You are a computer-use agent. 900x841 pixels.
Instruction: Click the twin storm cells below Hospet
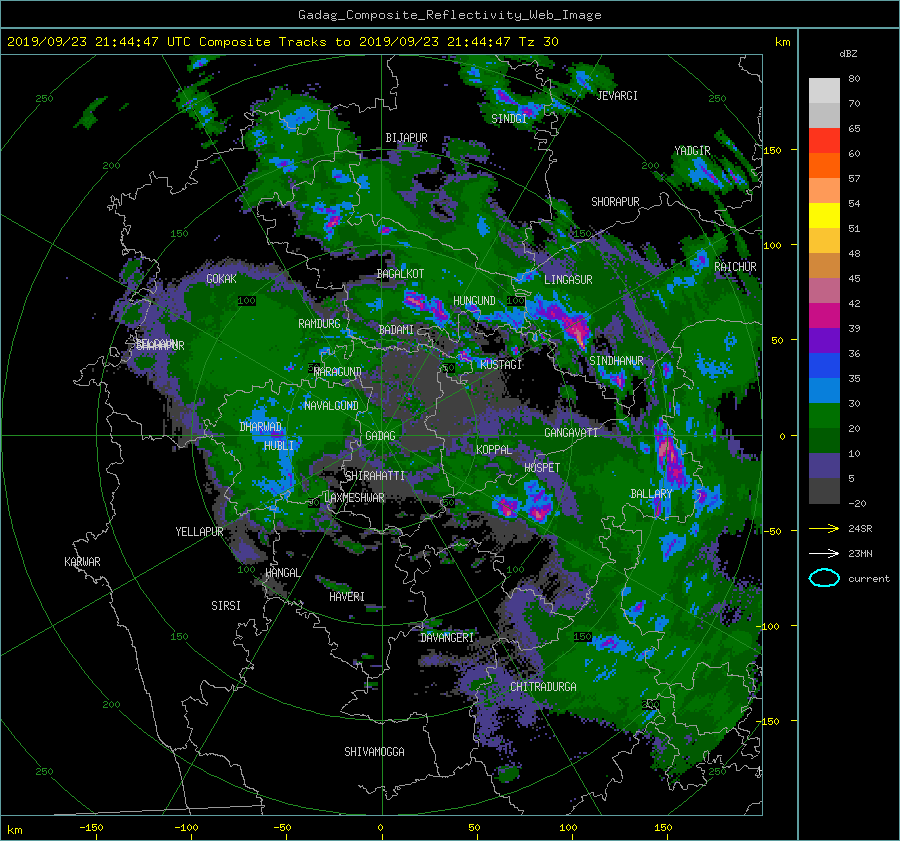pyautogui.click(x=524, y=503)
